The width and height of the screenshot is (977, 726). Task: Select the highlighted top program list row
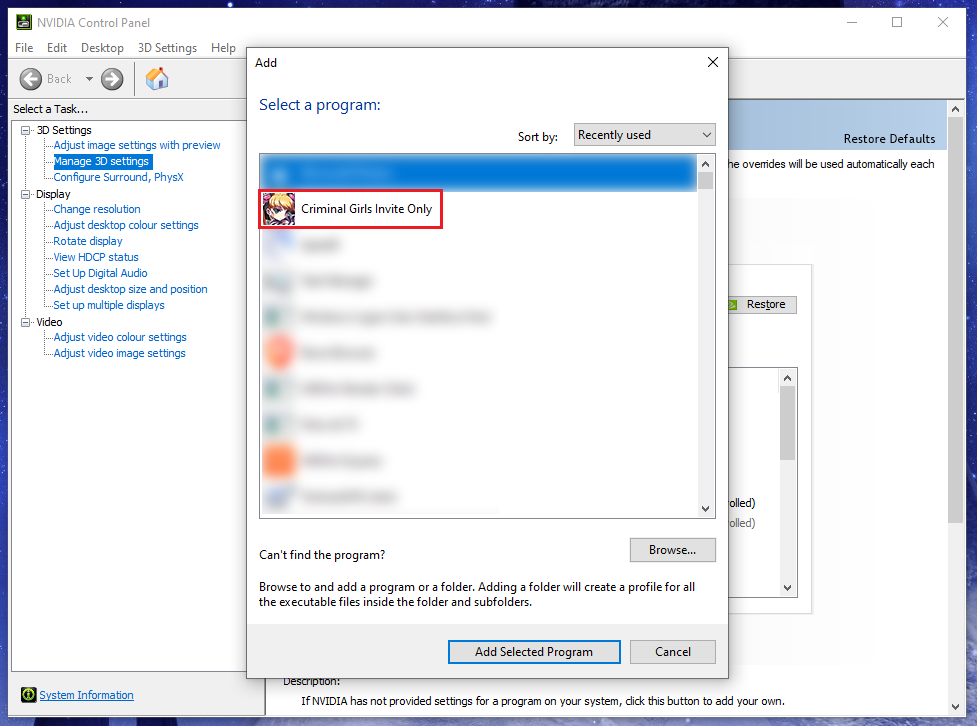[479, 173]
